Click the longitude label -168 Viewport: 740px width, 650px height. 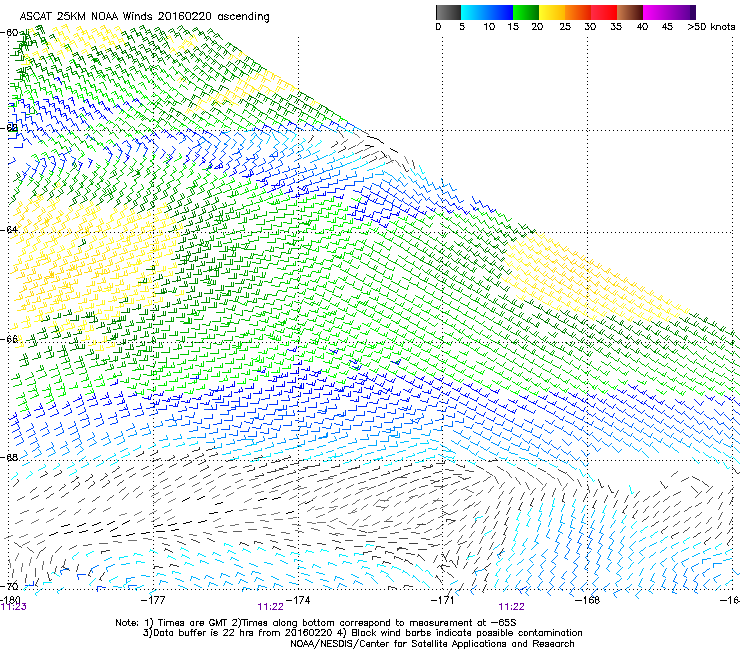pos(588,600)
